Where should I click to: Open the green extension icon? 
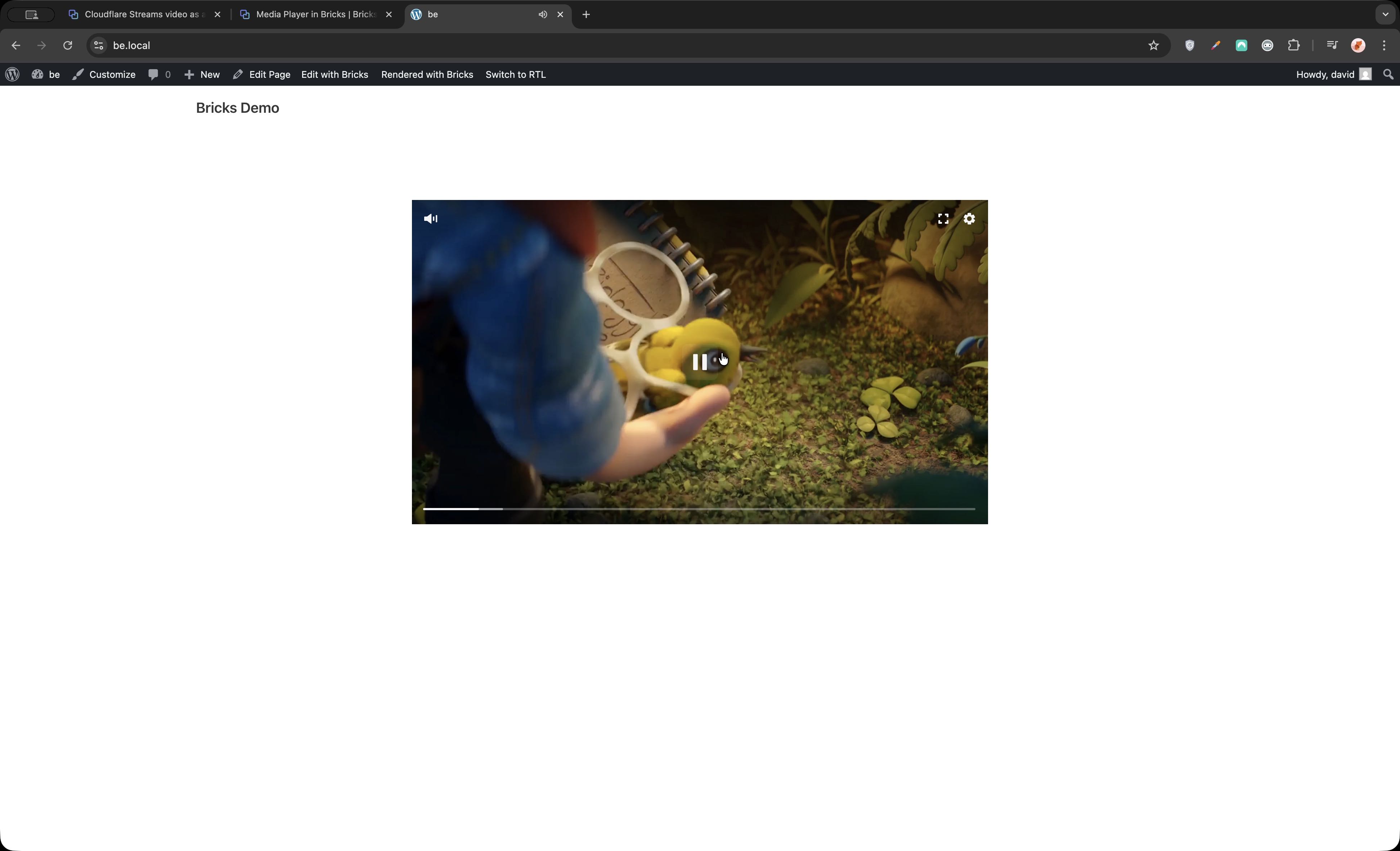coord(1242,45)
